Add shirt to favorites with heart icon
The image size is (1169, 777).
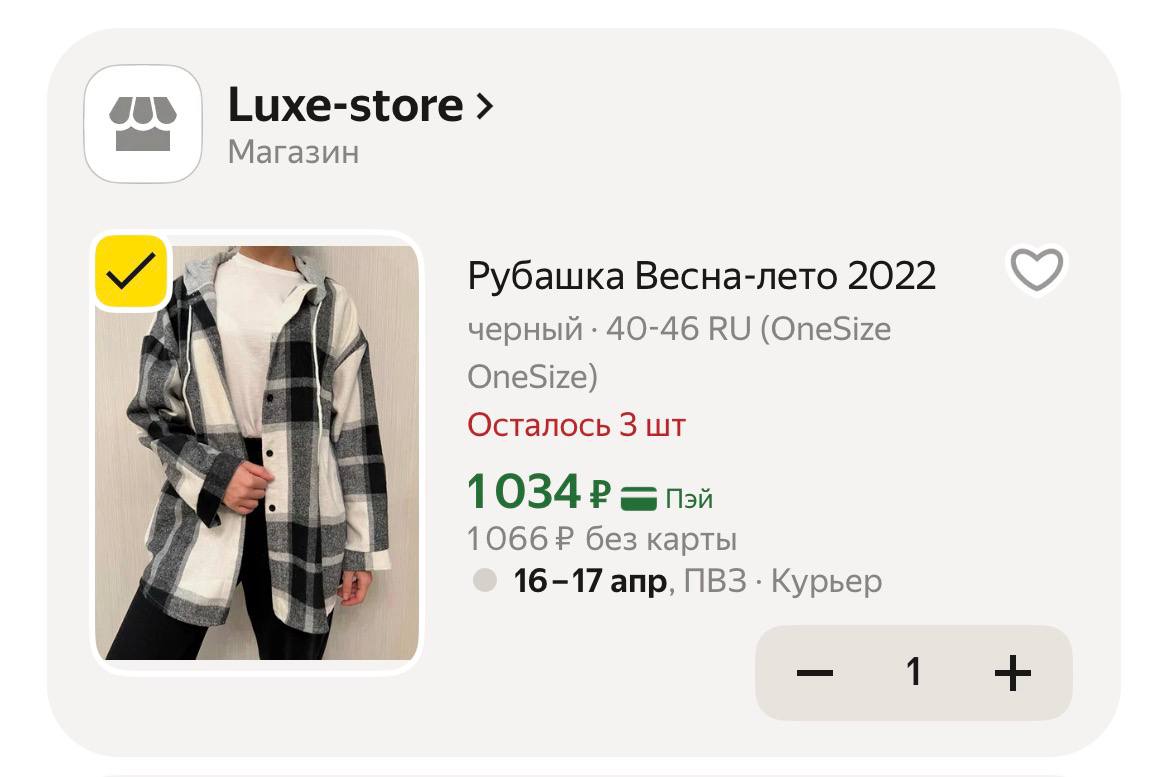1036,270
